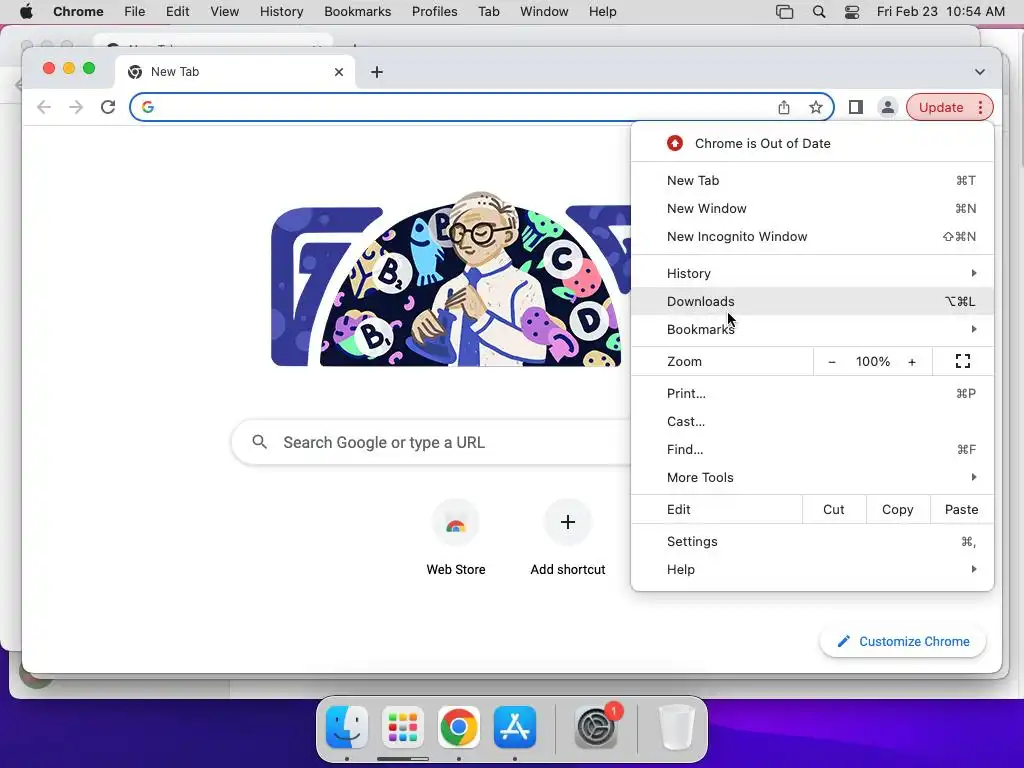Screen dimensions: 1024x768
Task: Click the screen mirroring menu bar icon
Action: tap(784, 12)
